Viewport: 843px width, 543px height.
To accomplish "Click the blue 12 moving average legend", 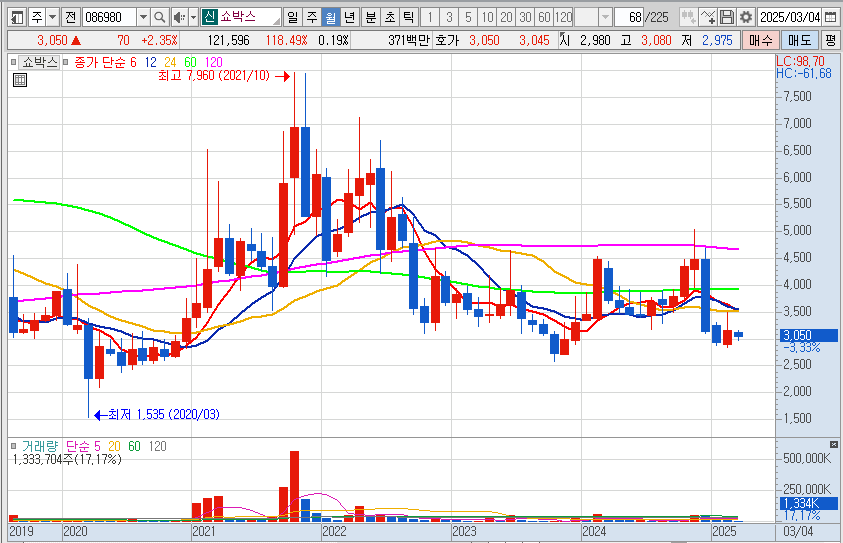I will [151, 62].
